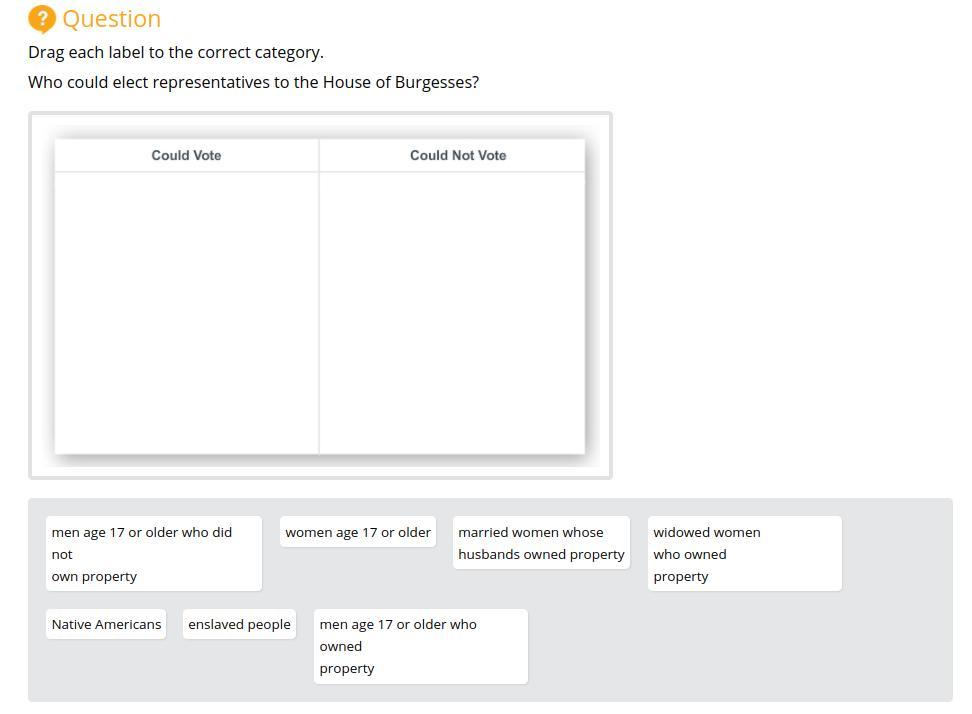Viewport: 972px width, 714px height.
Task: Choose the Native Americans label
Action: pos(106,624)
